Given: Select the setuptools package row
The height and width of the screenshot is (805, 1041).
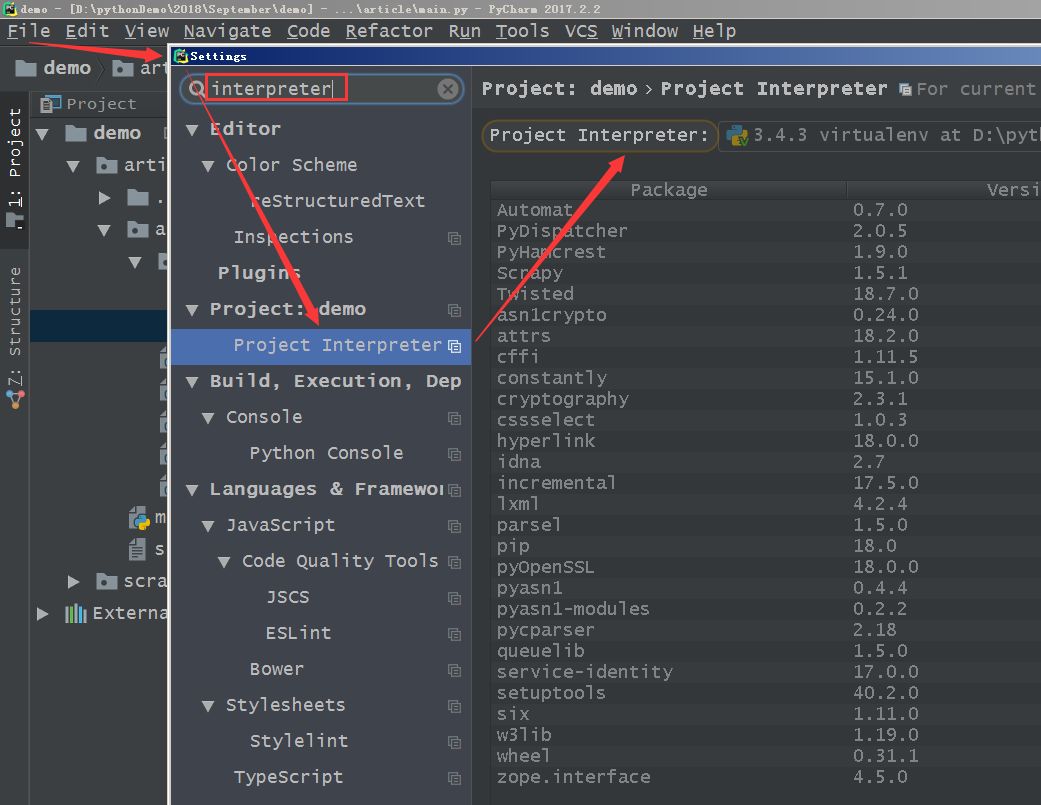Looking at the screenshot, I should (765, 693).
